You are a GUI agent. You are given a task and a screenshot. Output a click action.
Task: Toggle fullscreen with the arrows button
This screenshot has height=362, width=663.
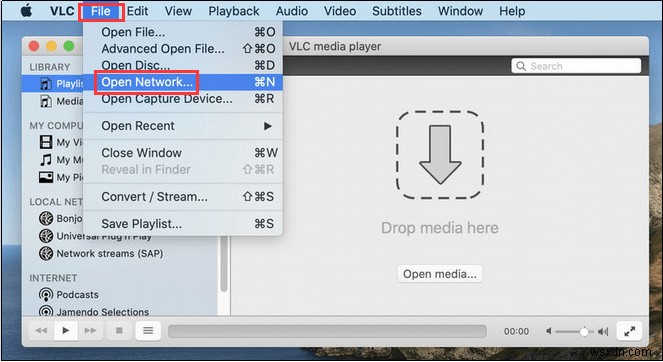[x=629, y=331]
